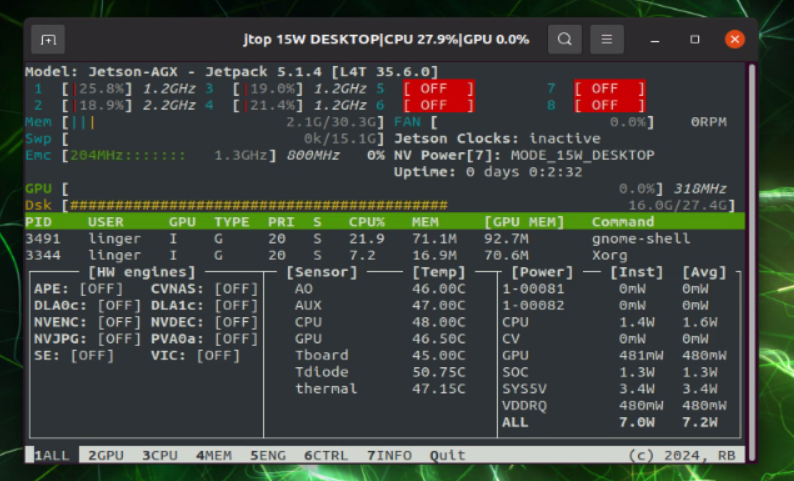
Task: Click the (c) 2024, RB credit text
Action: (x=682, y=455)
